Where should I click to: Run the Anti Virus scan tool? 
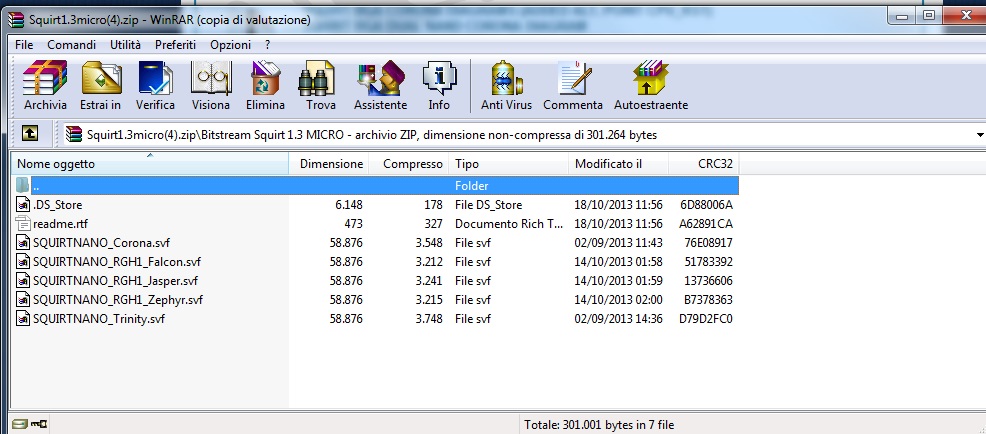[x=506, y=86]
